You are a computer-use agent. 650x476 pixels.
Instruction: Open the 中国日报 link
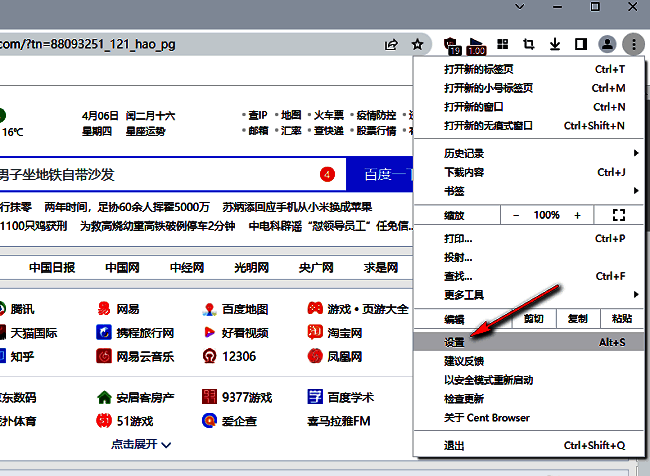(x=52, y=267)
